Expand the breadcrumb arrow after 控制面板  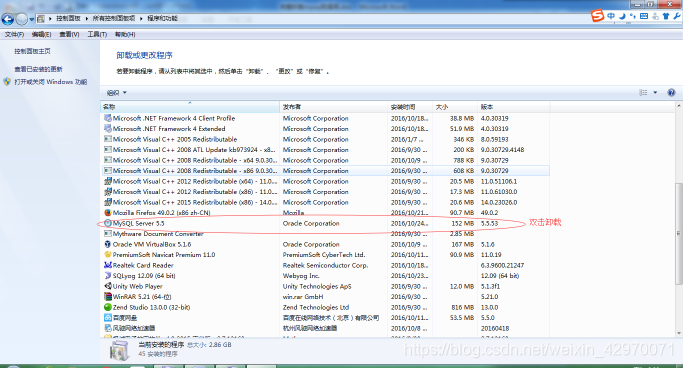tap(86, 19)
